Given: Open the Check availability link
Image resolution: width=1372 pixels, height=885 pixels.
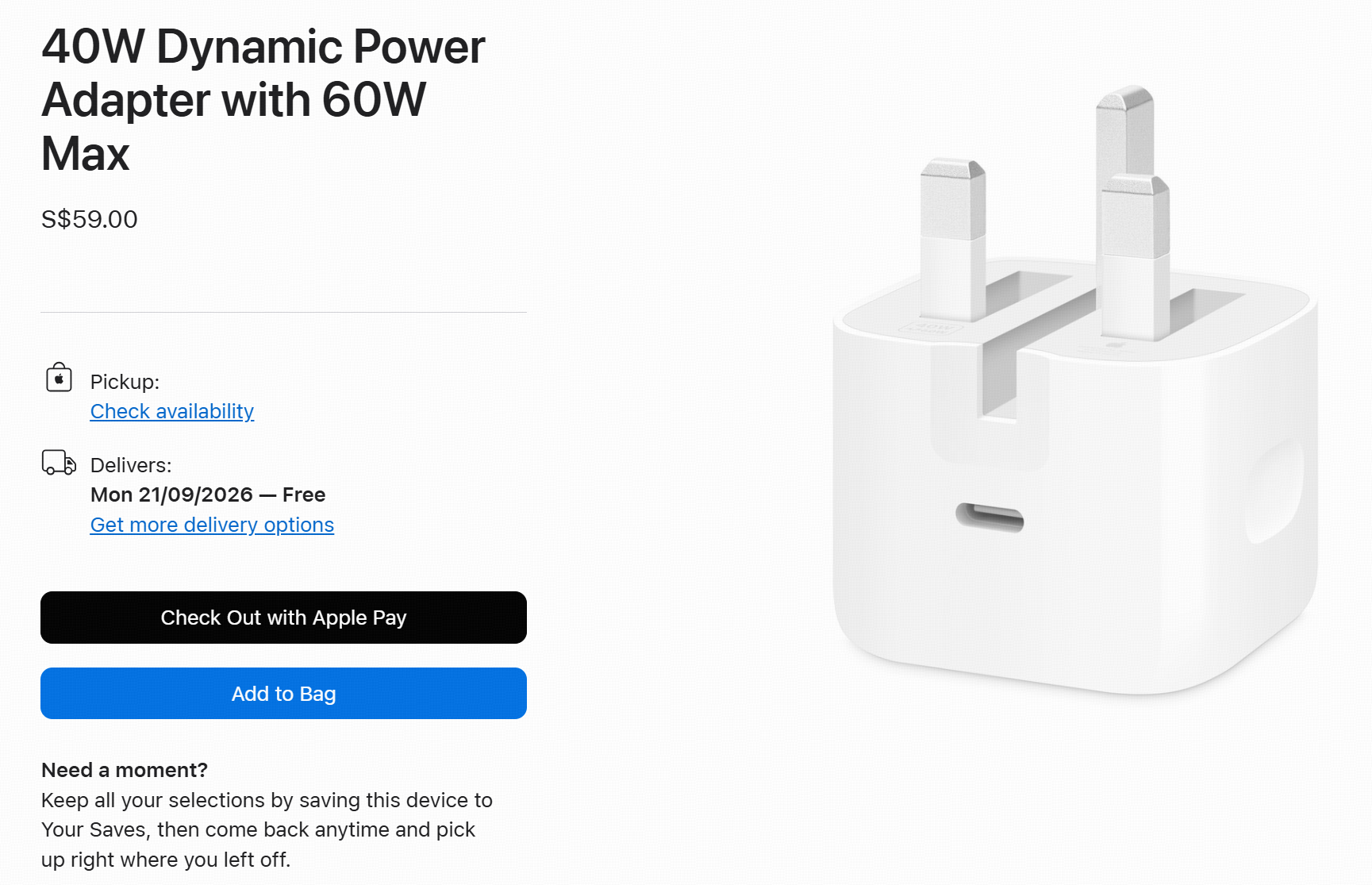Looking at the screenshot, I should pos(172,411).
